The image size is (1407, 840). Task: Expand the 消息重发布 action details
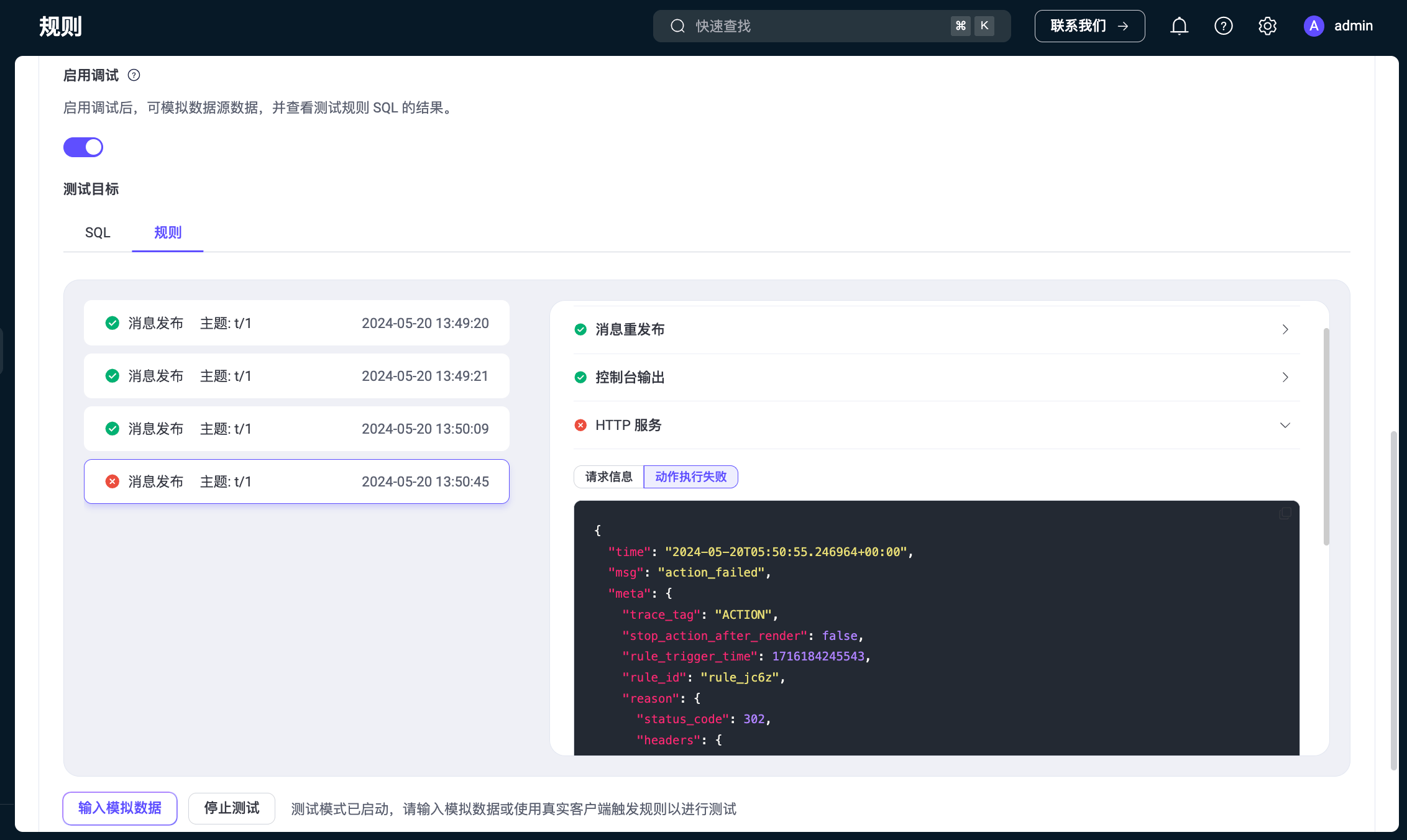(x=1285, y=329)
